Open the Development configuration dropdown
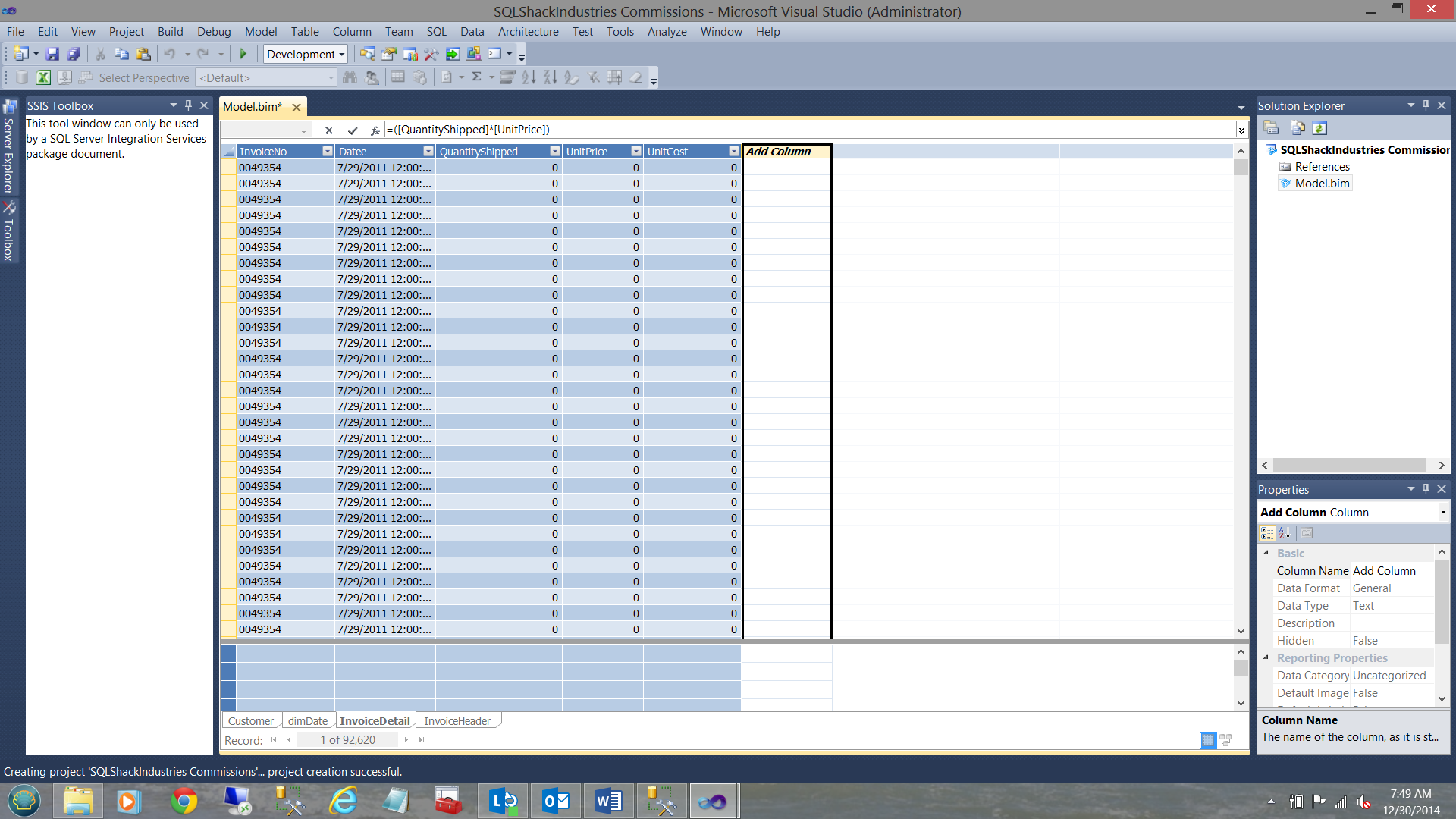1456x819 pixels. [342, 55]
